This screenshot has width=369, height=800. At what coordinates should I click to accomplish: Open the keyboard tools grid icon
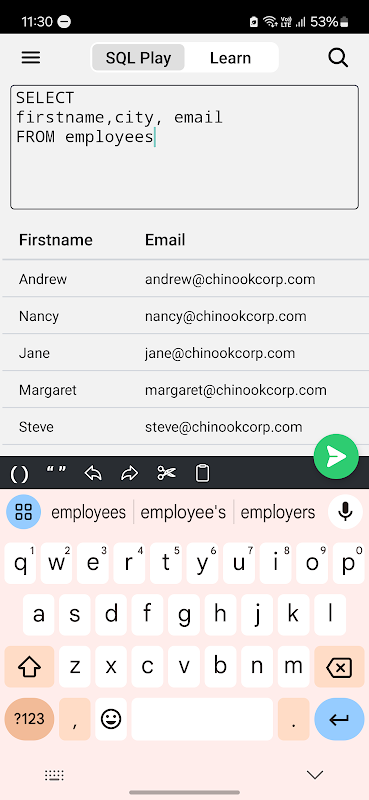coord(23,511)
